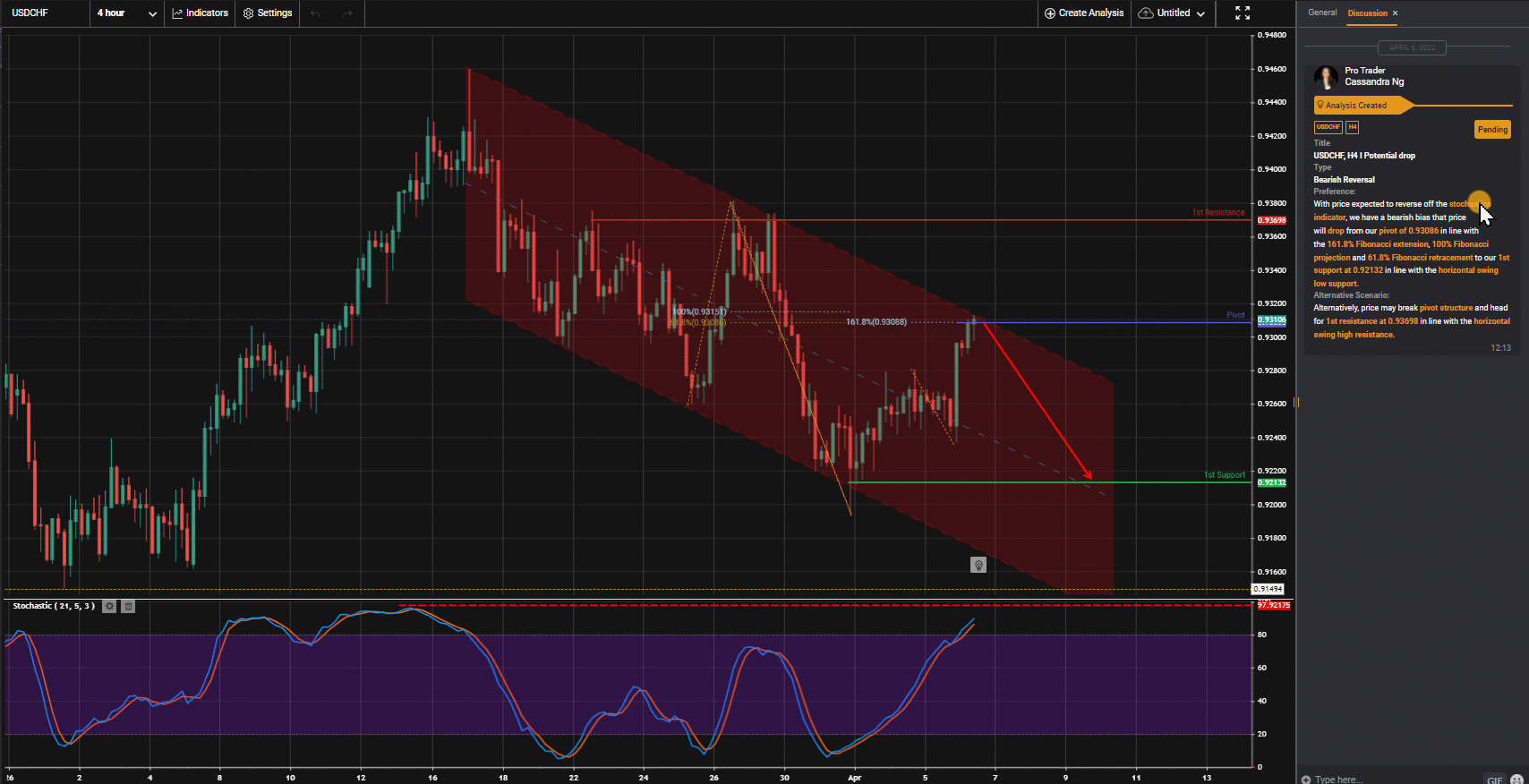Close the Discussion tab
This screenshot has height=784, width=1529.
click(x=1395, y=13)
